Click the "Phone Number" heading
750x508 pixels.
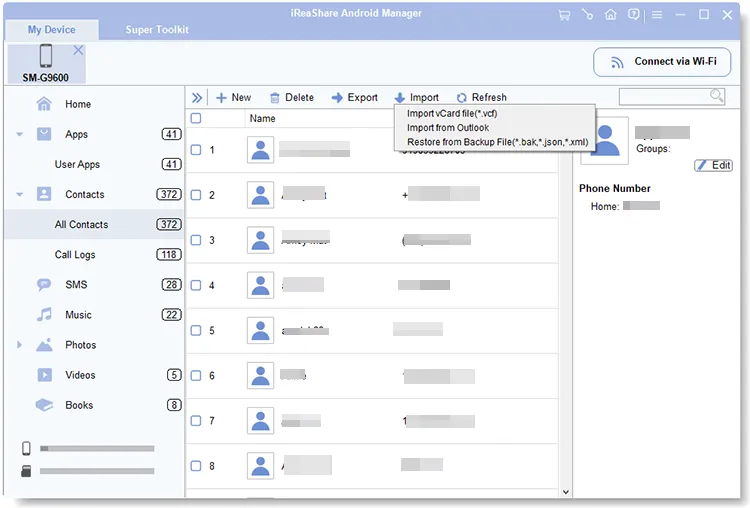[x=615, y=188]
